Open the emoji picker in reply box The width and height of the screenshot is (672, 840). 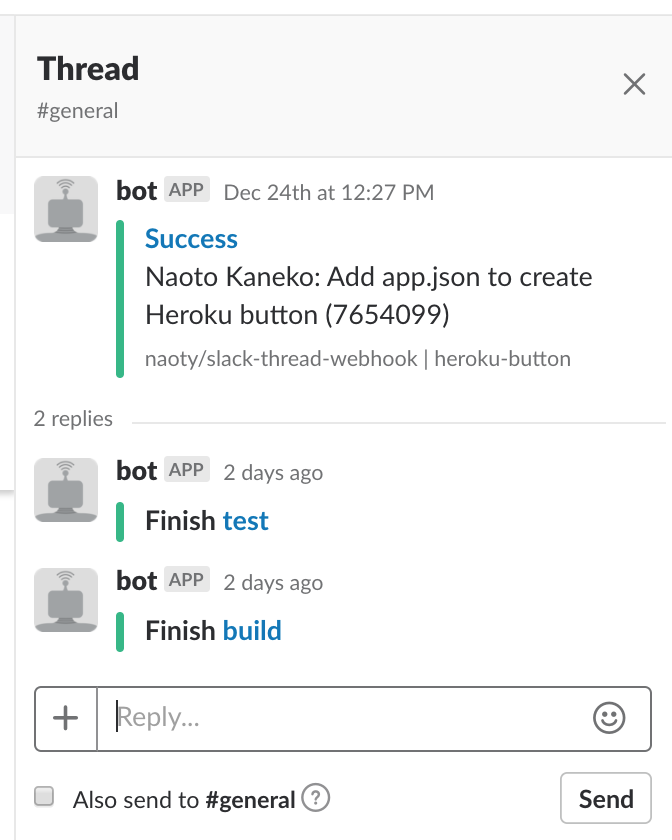tap(609, 717)
